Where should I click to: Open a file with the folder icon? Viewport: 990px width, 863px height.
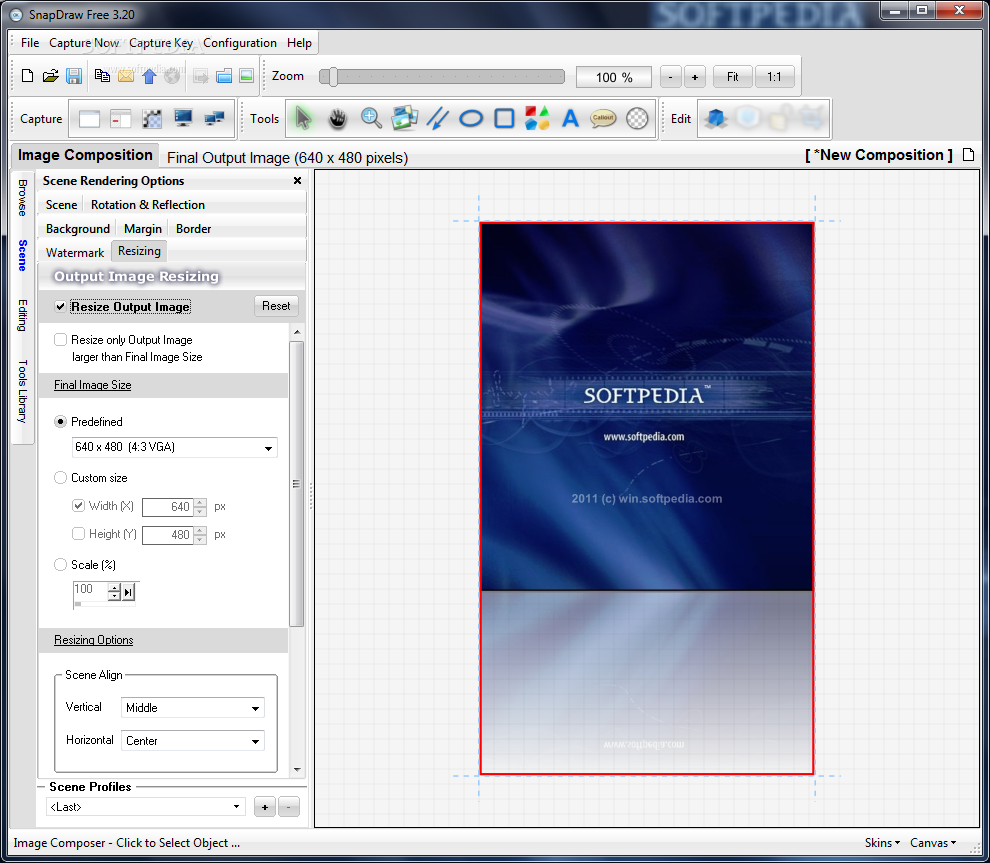(51, 76)
